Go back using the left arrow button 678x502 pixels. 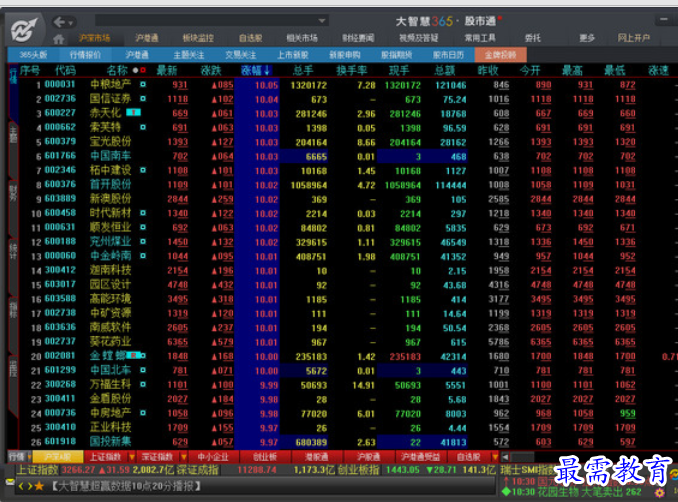pos(60,22)
